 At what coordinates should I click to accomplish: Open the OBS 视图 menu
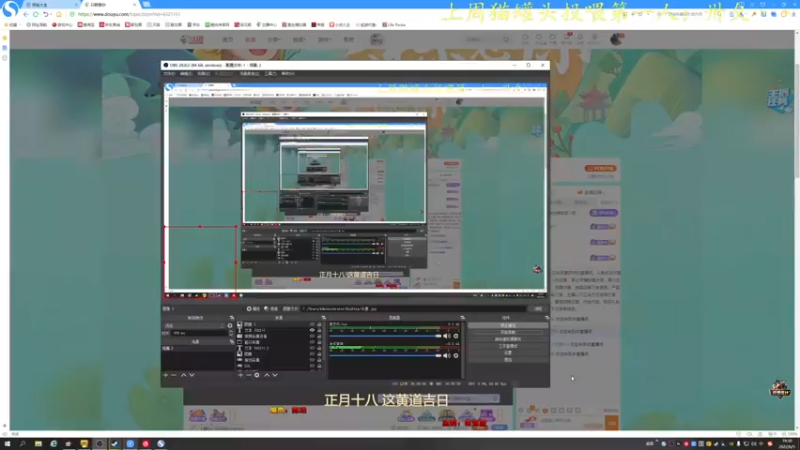[204, 73]
